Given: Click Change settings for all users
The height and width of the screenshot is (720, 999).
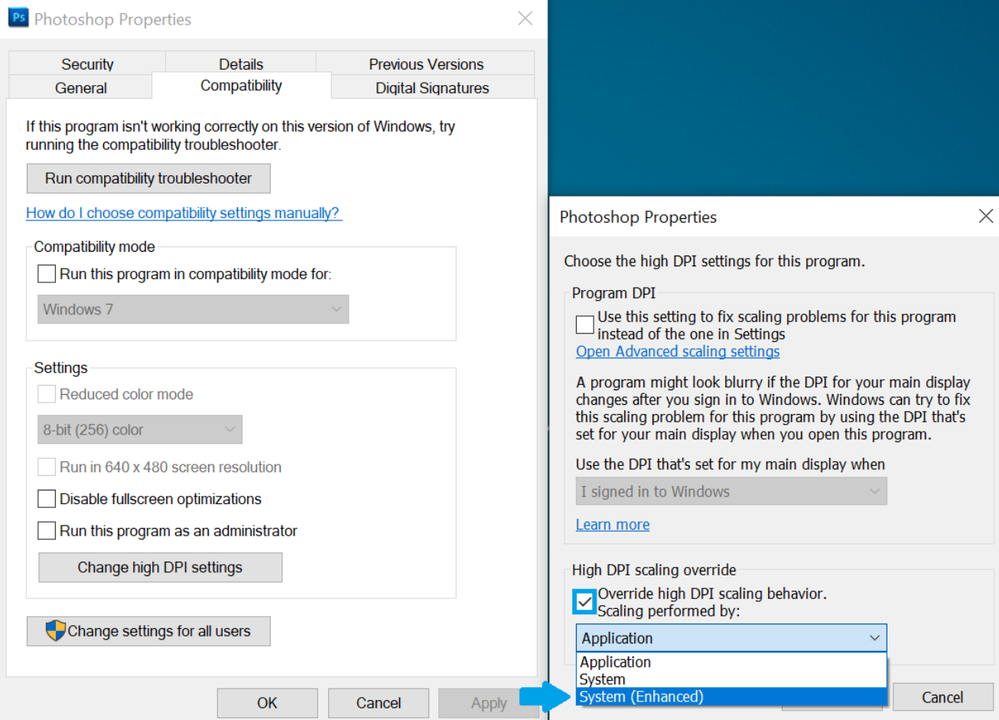Looking at the screenshot, I should [148, 631].
